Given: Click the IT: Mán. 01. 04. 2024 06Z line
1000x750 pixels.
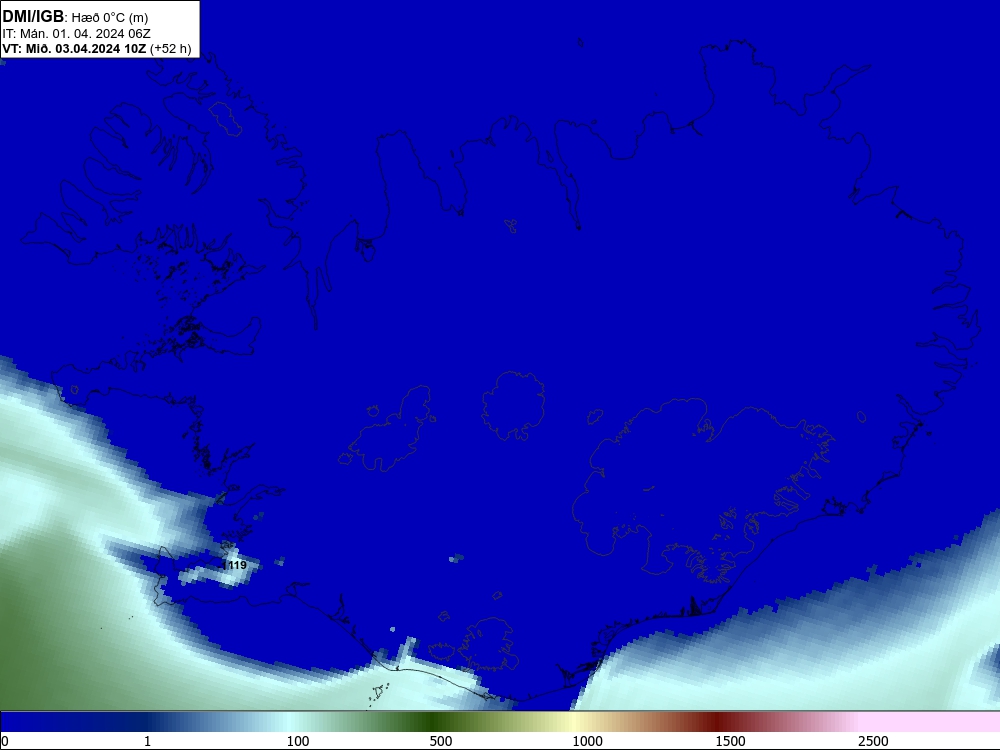Looking at the screenshot, I should pos(77,34).
